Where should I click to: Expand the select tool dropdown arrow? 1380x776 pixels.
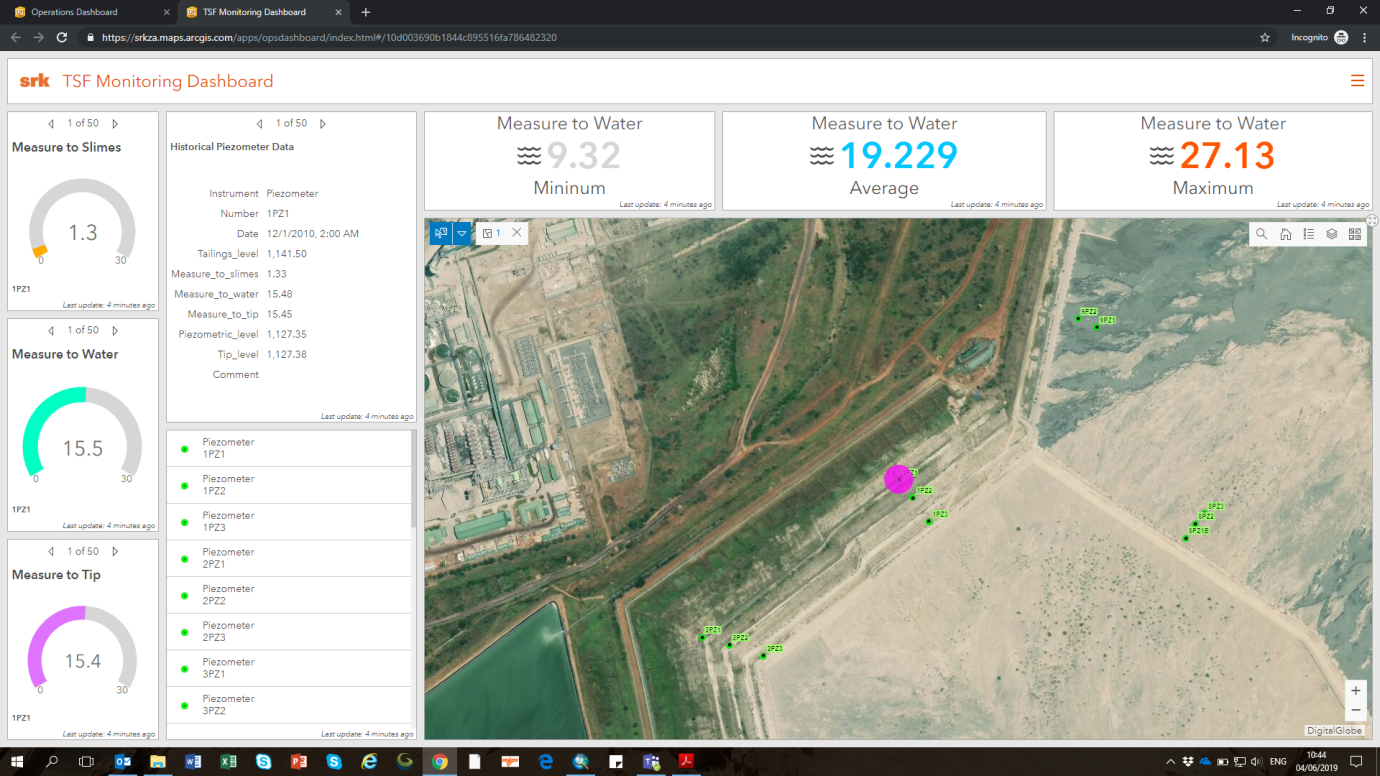coord(462,233)
